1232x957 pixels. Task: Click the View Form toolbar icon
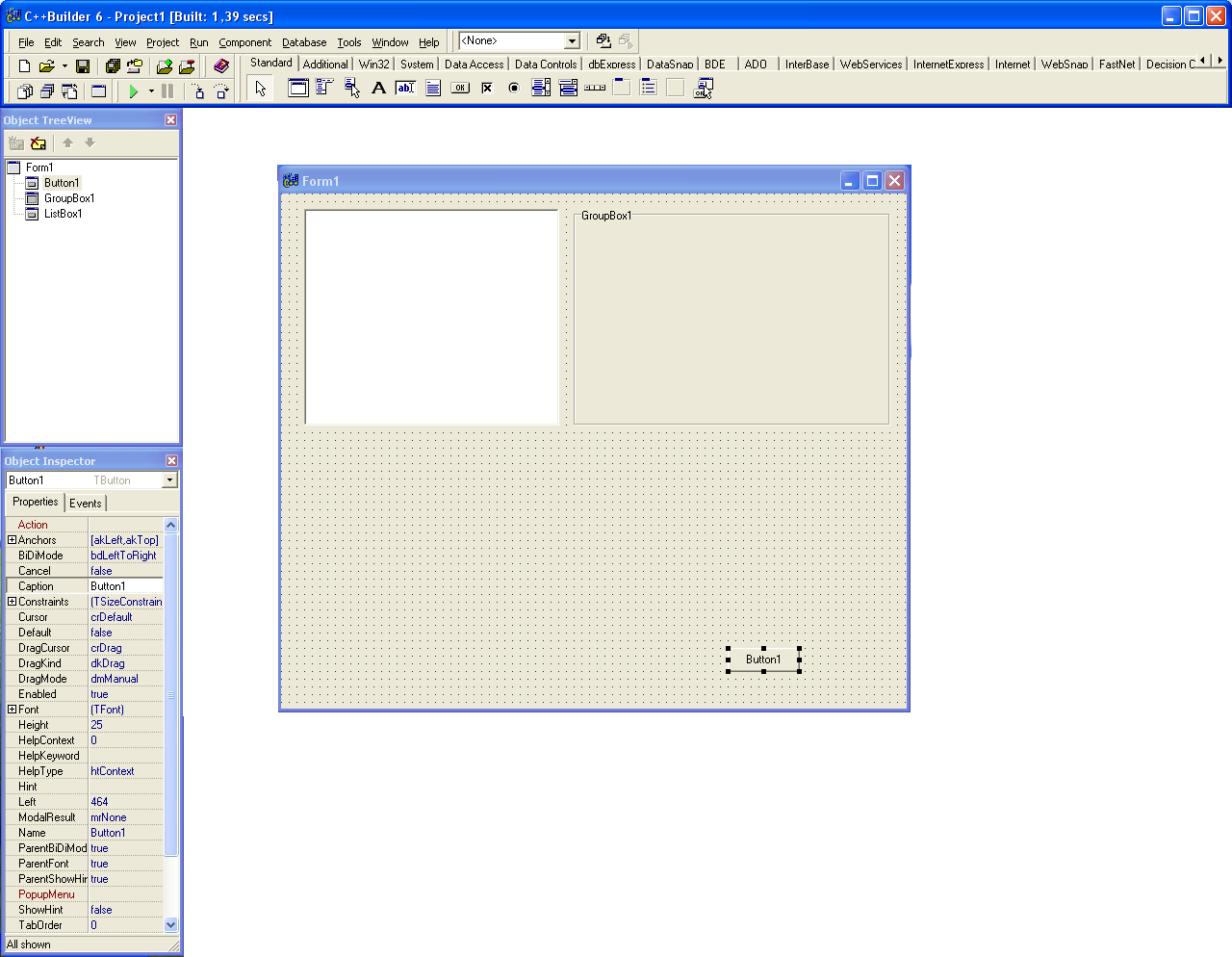47,91
